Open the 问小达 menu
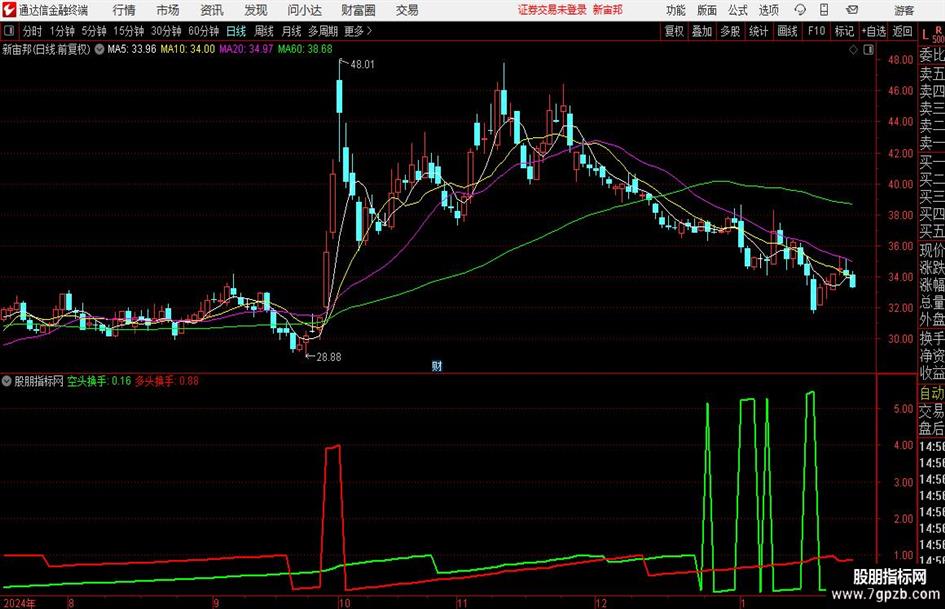945x609 pixels. [x=304, y=10]
